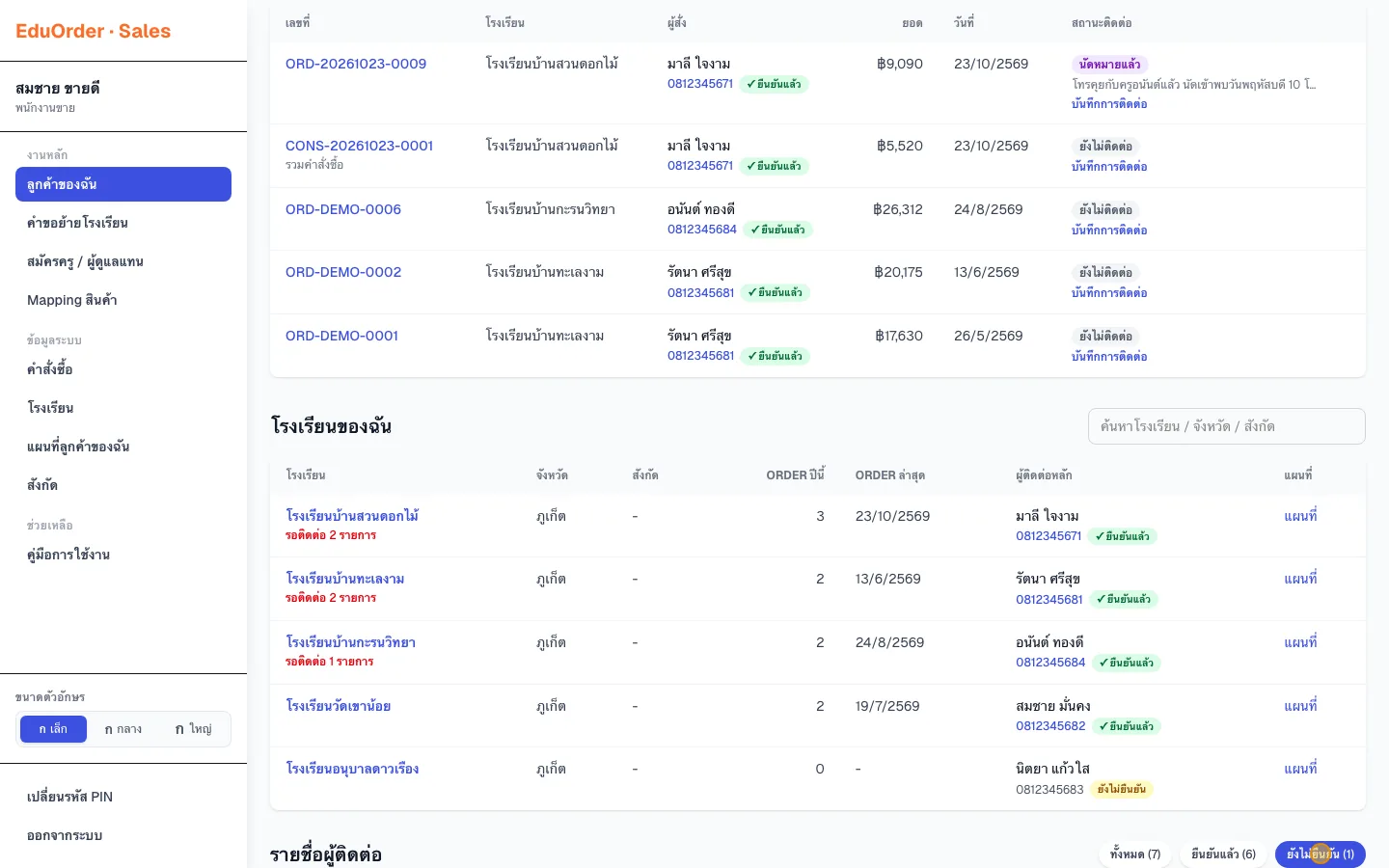
Task: Open คำสั่งซื้อ in sidebar
Action: click(x=123, y=369)
